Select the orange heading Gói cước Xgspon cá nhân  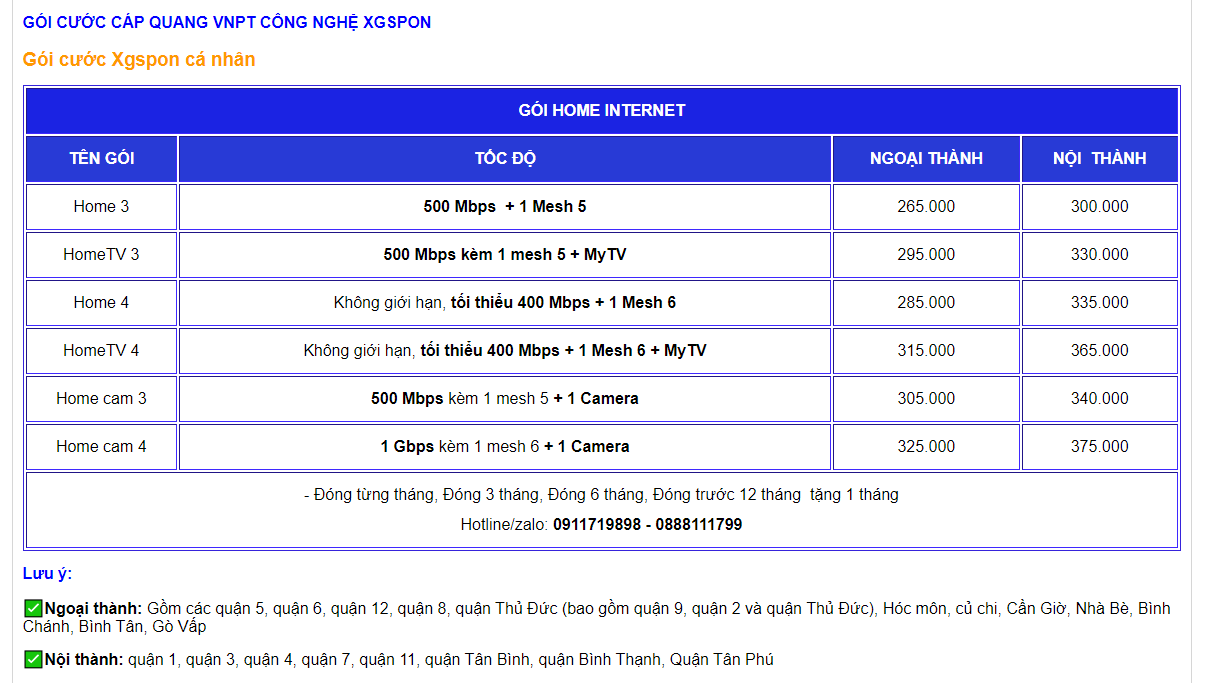pyautogui.click(x=139, y=59)
